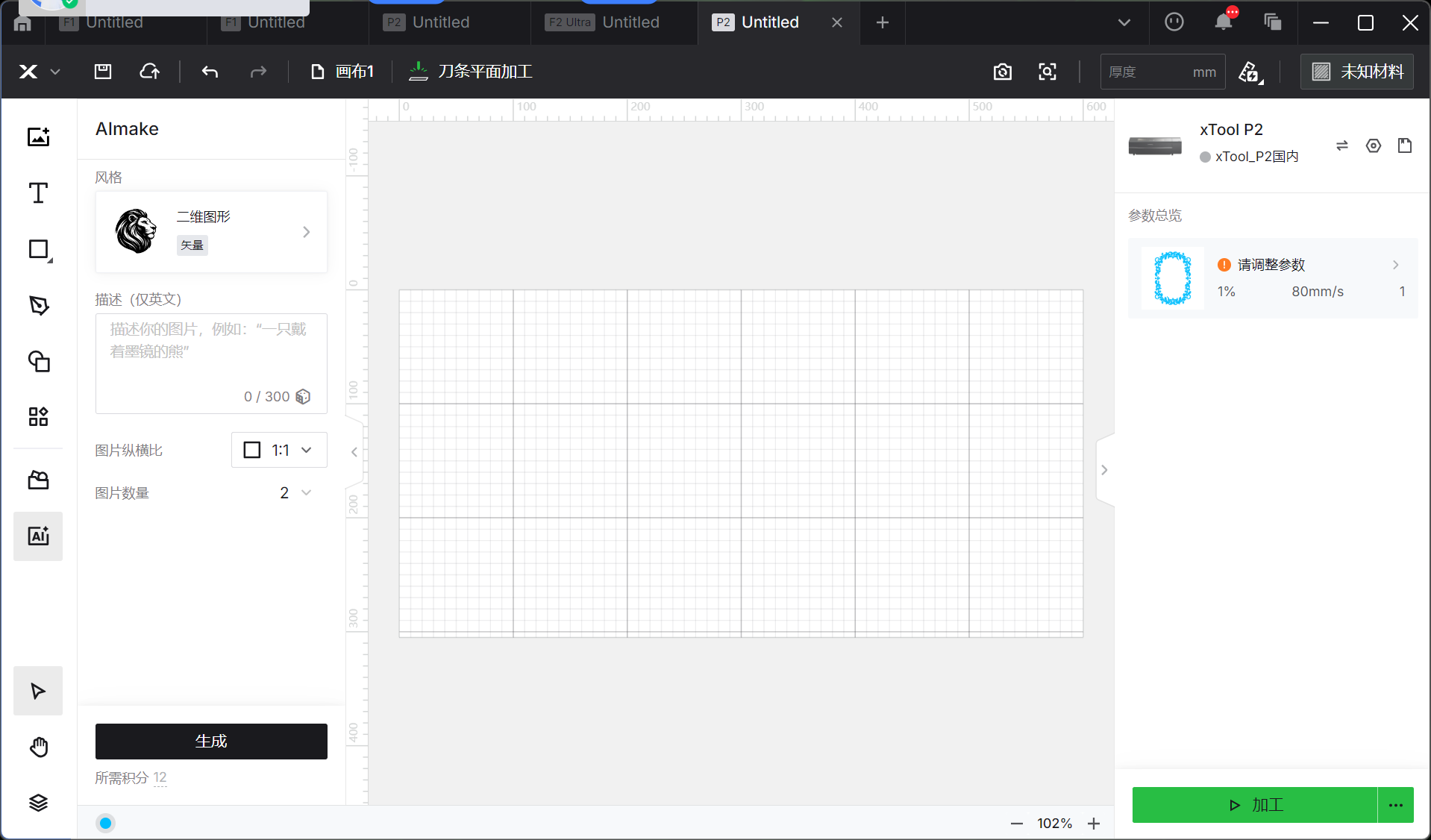Collapse the right device panel

pyautogui.click(x=1104, y=470)
